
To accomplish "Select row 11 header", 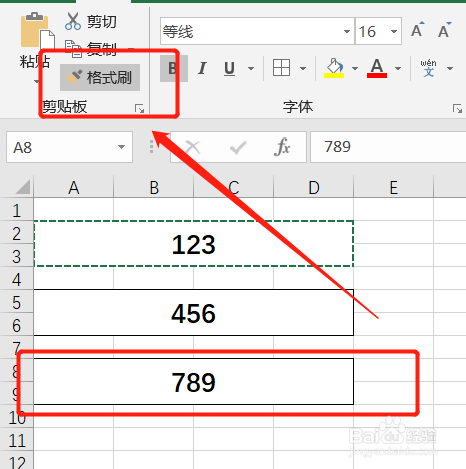I will (17, 439).
